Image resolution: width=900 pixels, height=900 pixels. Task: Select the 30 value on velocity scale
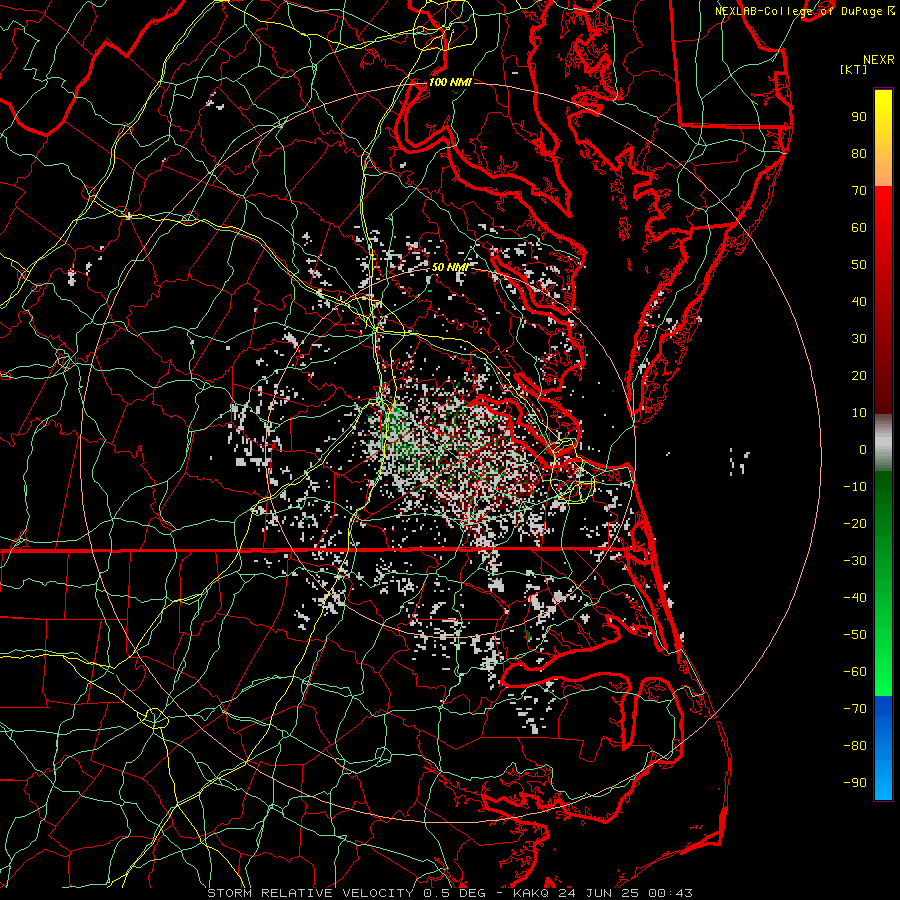[x=859, y=339]
